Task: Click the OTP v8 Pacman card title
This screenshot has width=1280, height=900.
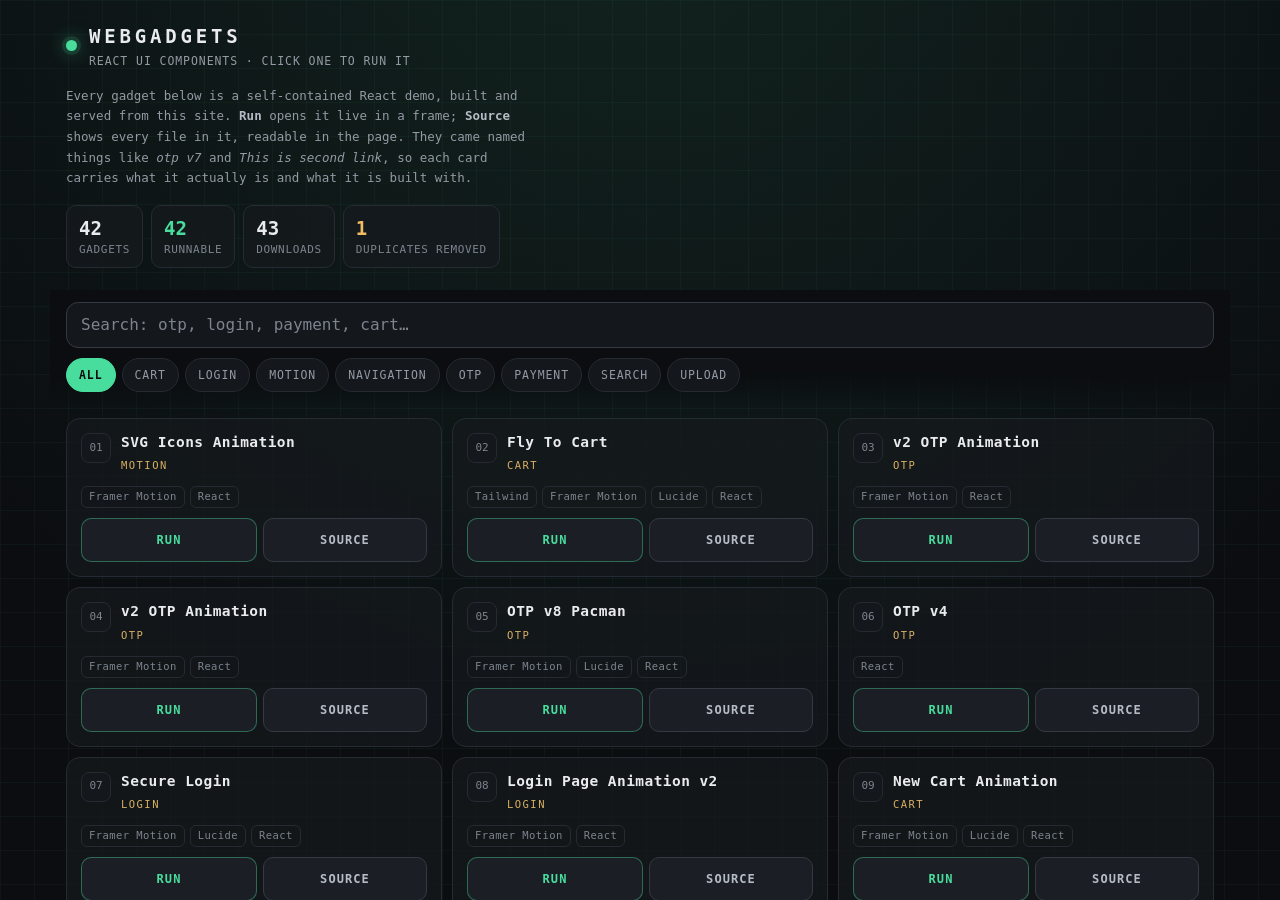Action: (566, 611)
